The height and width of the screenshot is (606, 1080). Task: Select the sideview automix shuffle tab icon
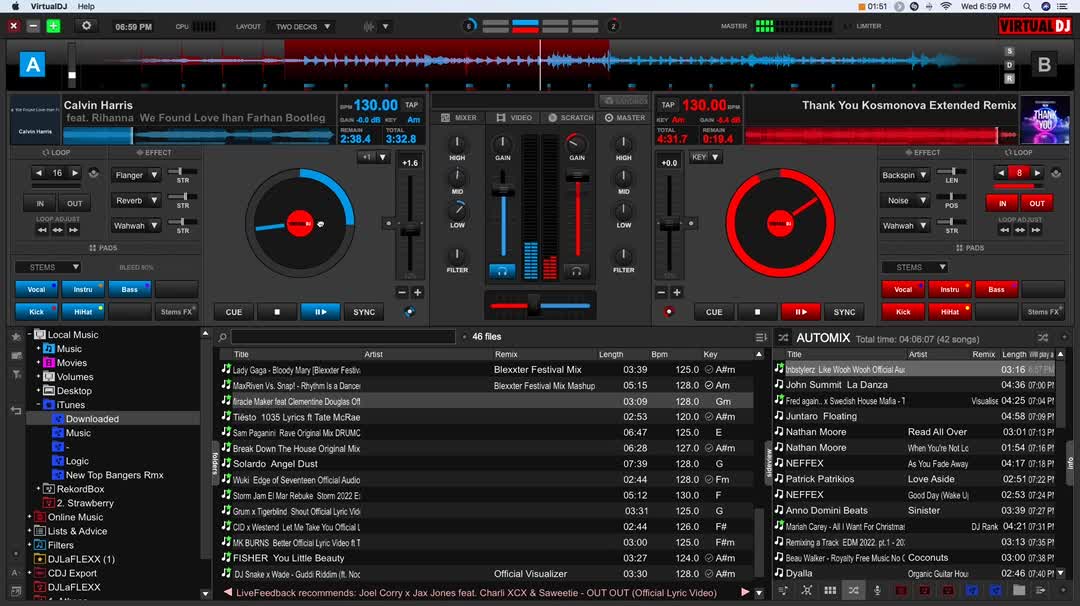[x=853, y=590]
